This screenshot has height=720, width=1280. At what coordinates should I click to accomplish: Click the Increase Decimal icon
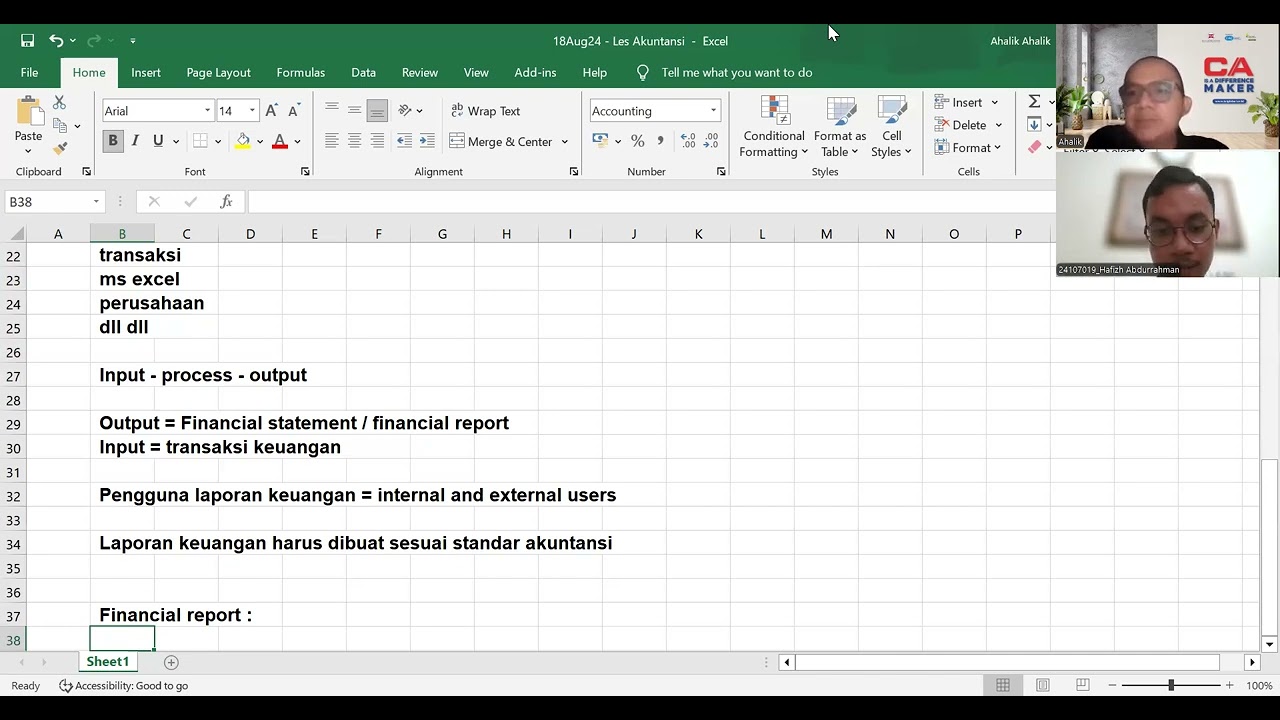coord(688,141)
